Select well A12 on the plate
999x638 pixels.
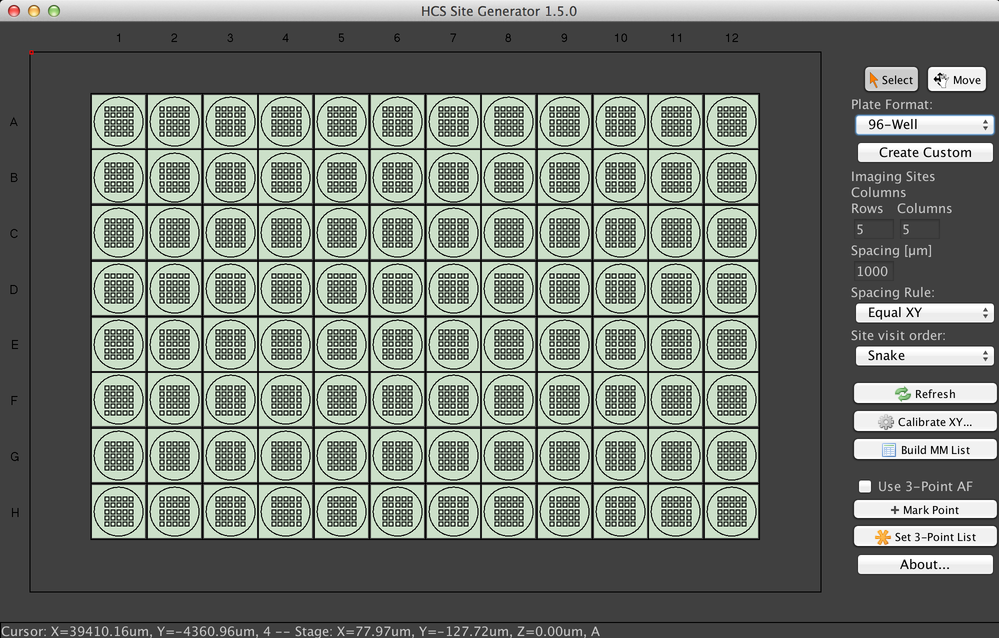pos(731,122)
